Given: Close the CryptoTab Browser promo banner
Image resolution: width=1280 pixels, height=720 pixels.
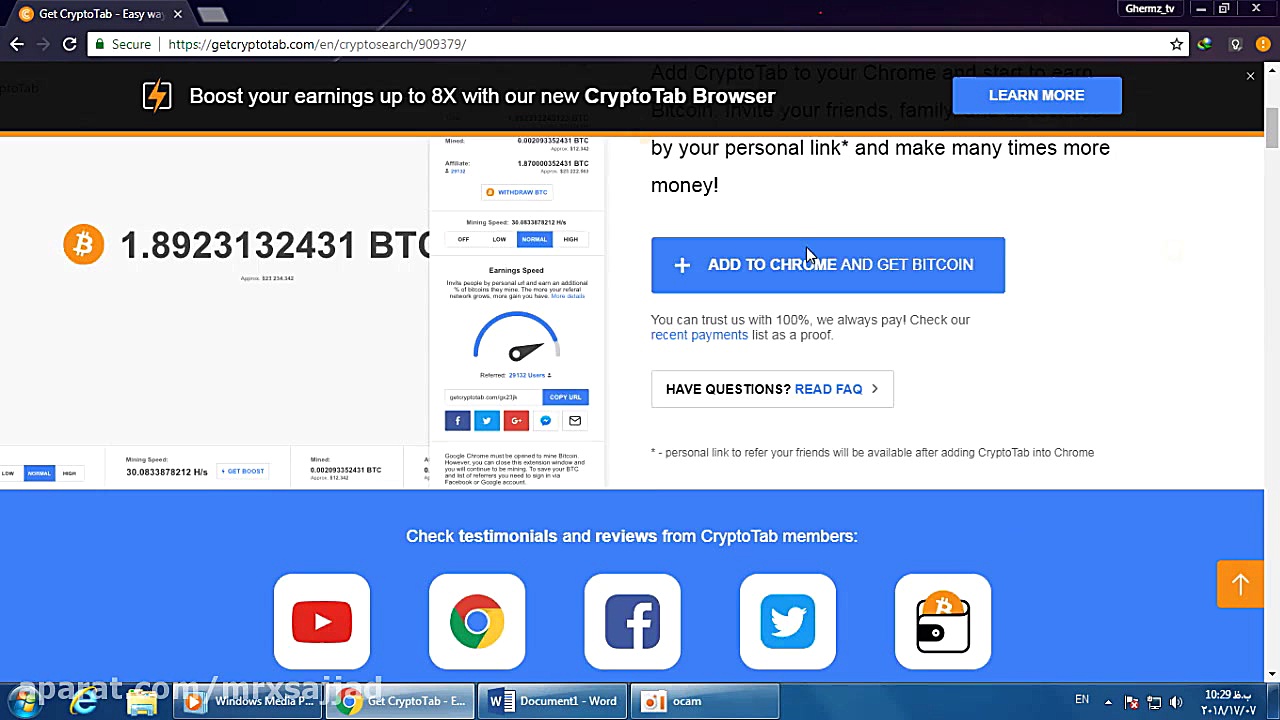Looking at the screenshot, I should [1250, 76].
